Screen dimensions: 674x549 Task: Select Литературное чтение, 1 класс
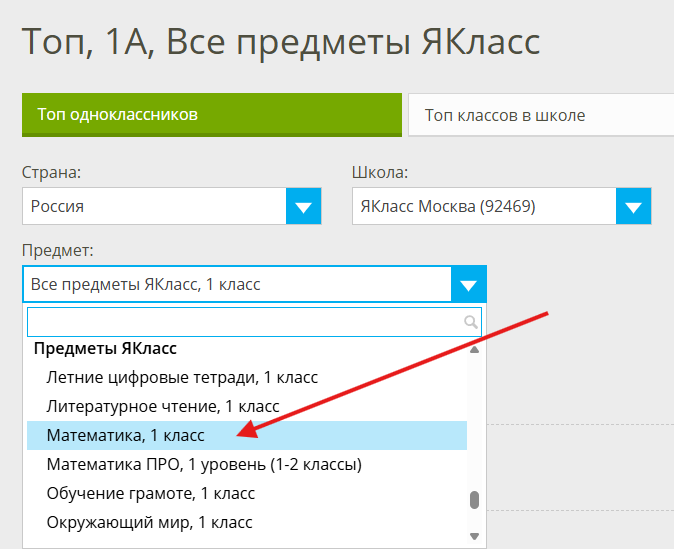pyautogui.click(x=247, y=406)
